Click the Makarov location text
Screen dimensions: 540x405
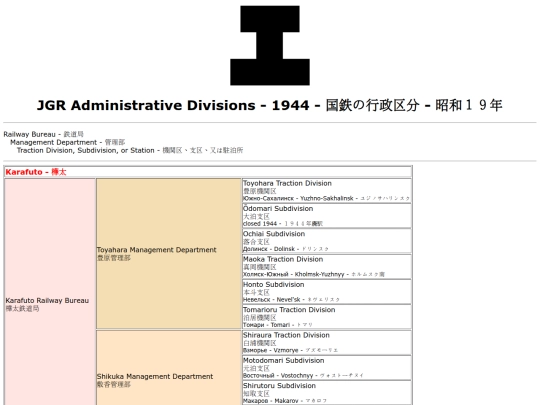click(x=285, y=401)
